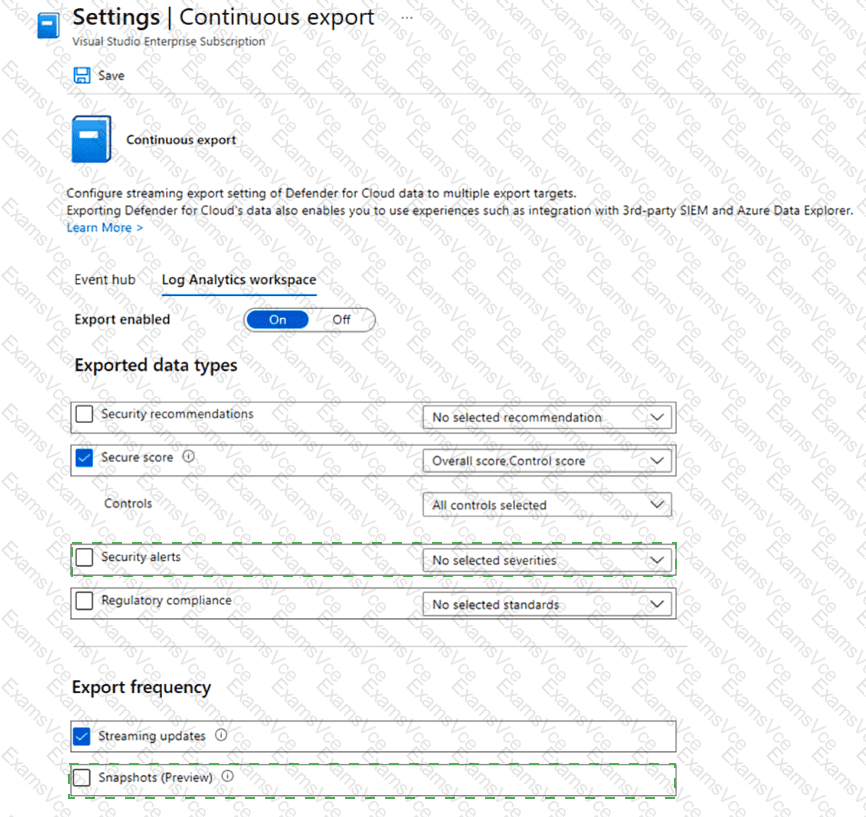The height and width of the screenshot is (817, 866).
Task: Expand the No selected recommendation dropdown
Action: (546, 417)
